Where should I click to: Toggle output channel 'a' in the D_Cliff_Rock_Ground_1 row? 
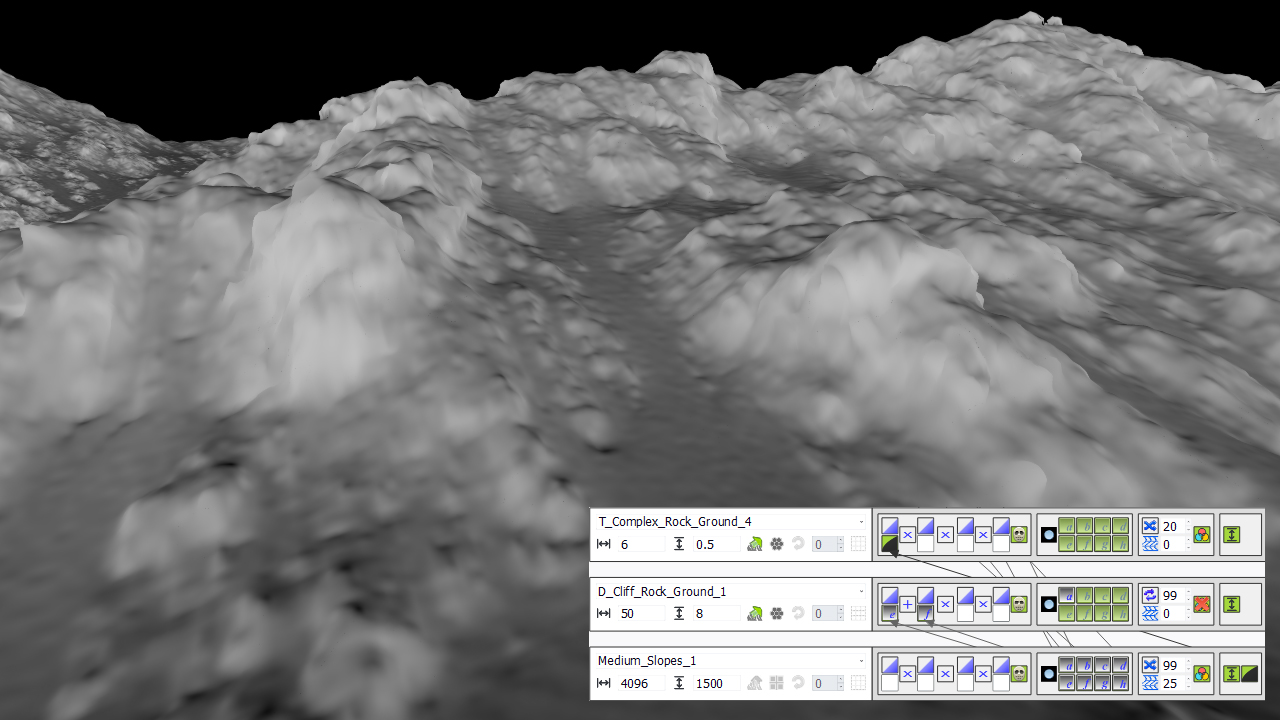(1067, 595)
